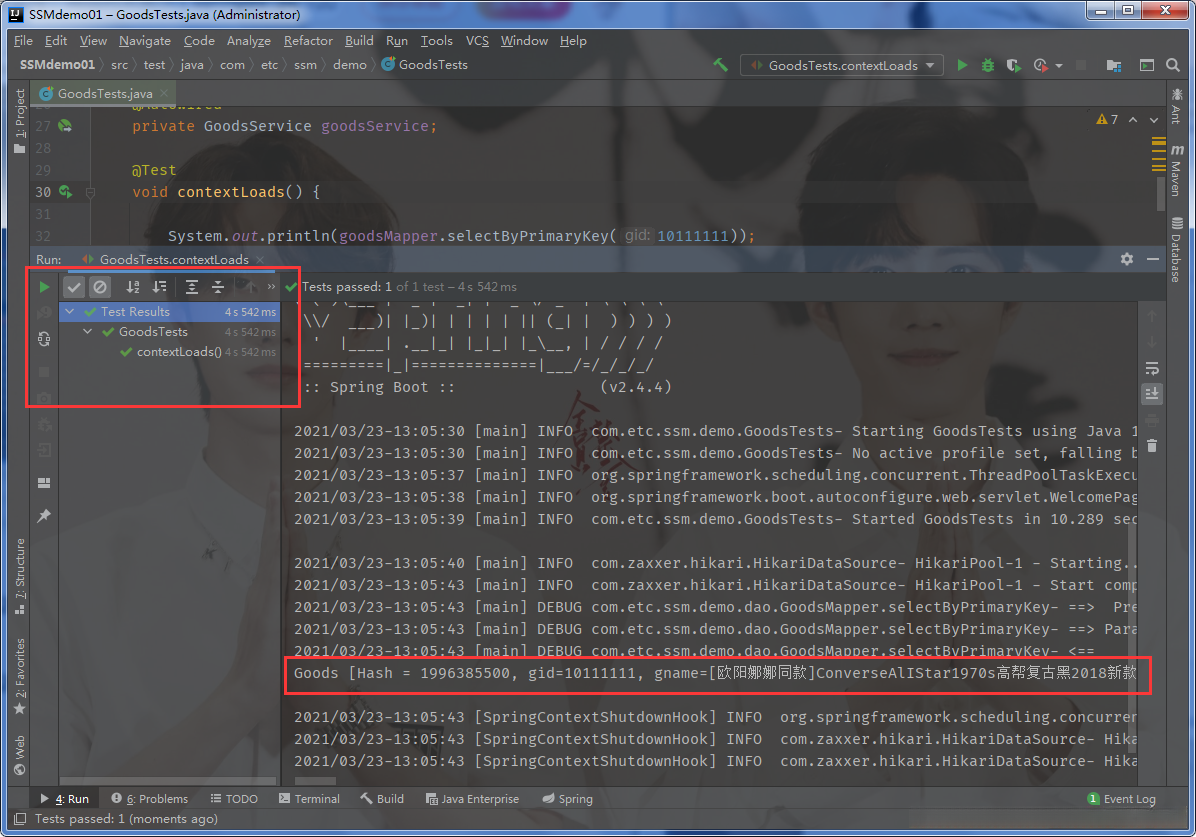This screenshot has height=837, width=1196.
Task: Open the Problems tool window
Action: click(x=150, y=799)
